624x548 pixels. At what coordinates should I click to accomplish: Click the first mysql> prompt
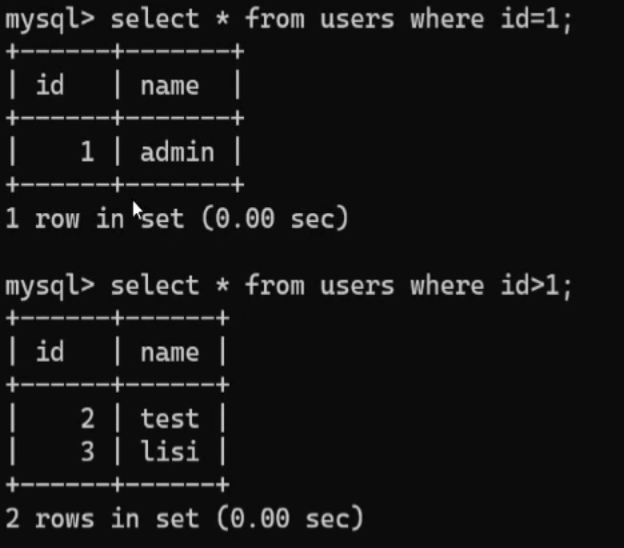pyautogui.click(x=50, y=20)
